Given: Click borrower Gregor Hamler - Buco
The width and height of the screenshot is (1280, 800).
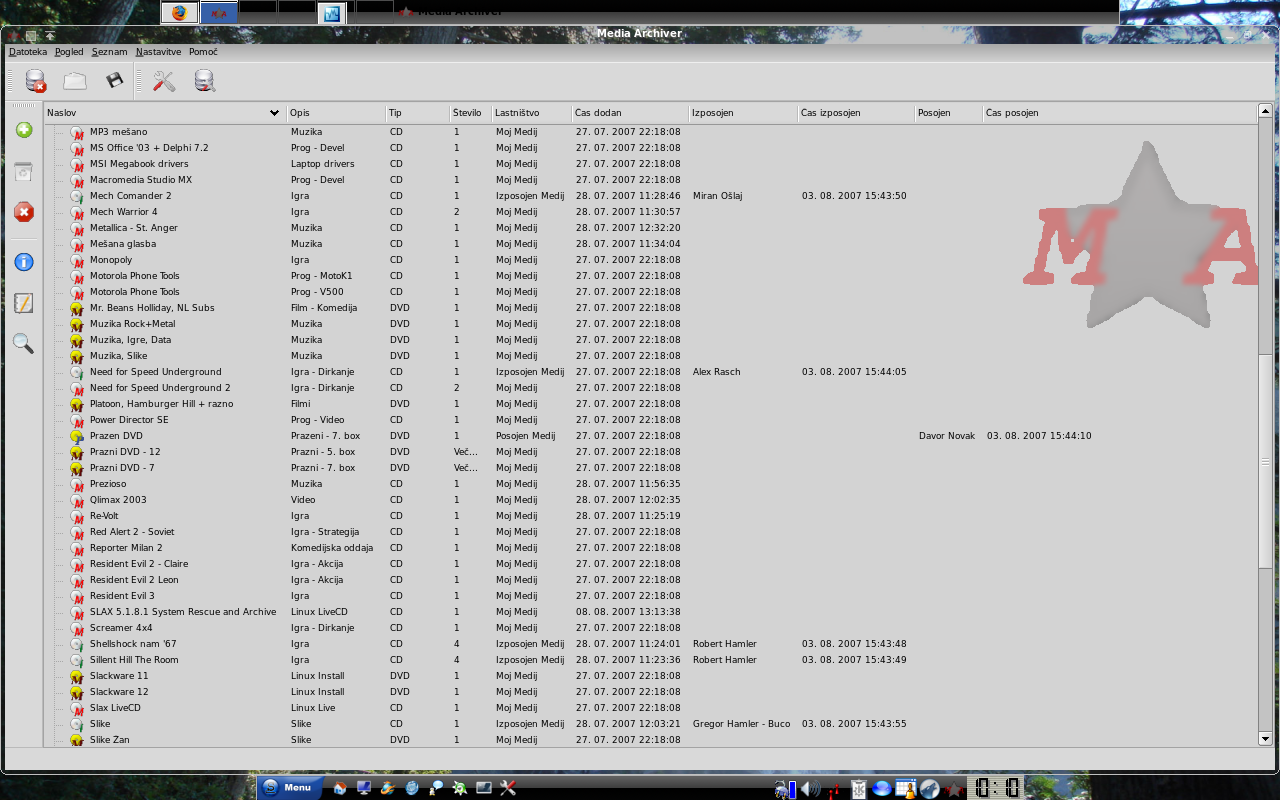Looking at the screenshot, I should [741, 724].
